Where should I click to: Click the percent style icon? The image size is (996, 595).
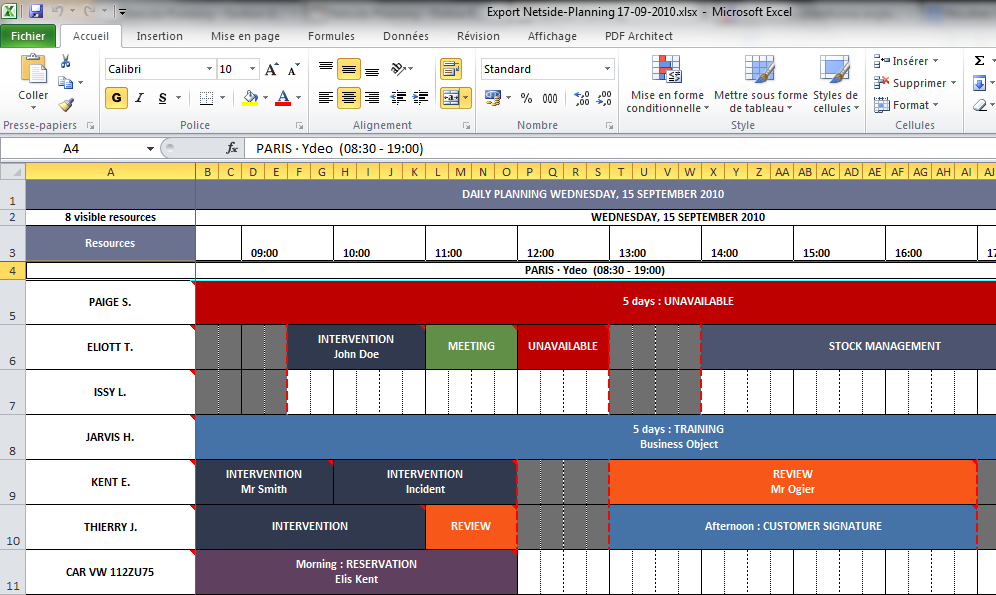pos(526,98)
